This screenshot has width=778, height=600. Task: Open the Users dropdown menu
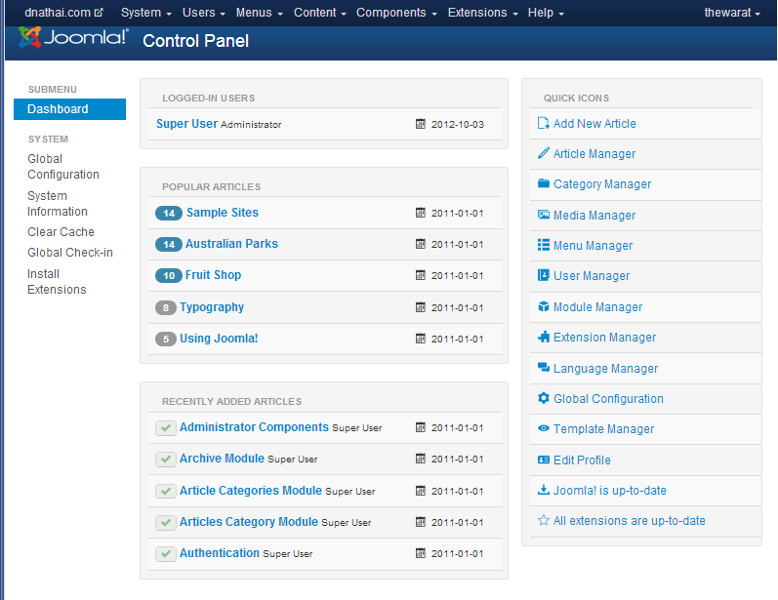click(x=203, y=13)
